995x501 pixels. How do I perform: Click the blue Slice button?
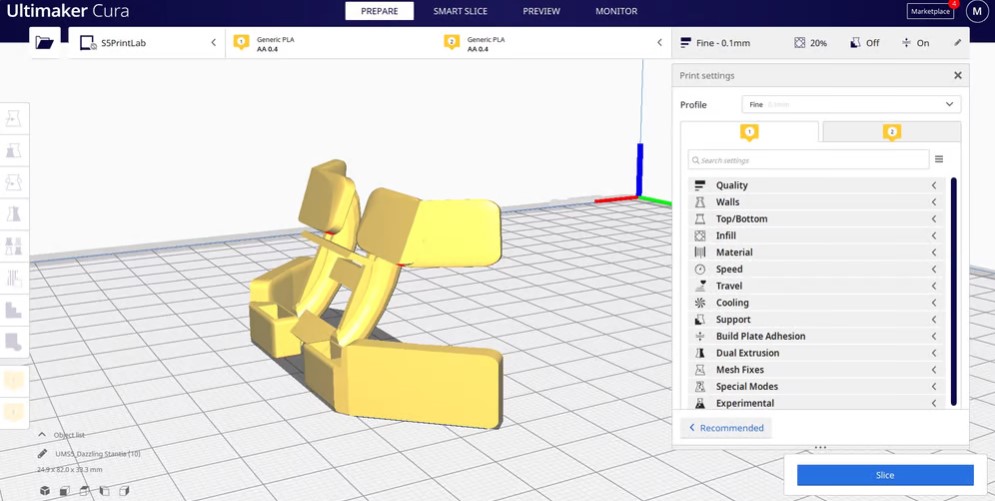885,475
